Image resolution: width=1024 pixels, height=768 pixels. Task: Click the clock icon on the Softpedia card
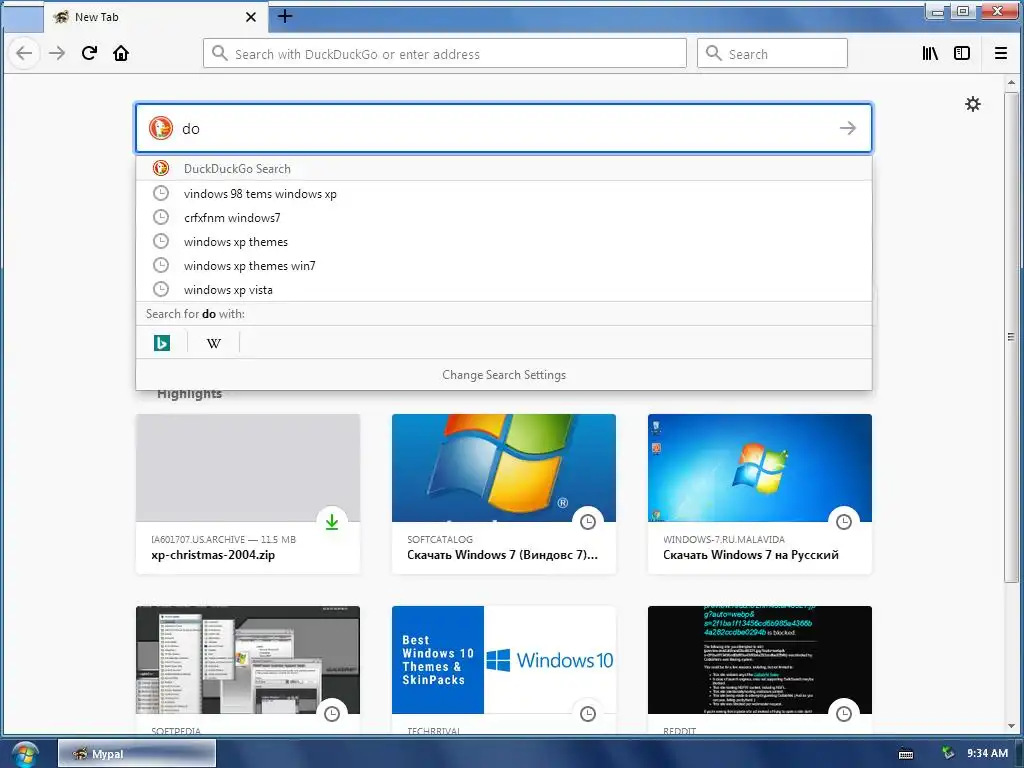click(x=332, y=713)
